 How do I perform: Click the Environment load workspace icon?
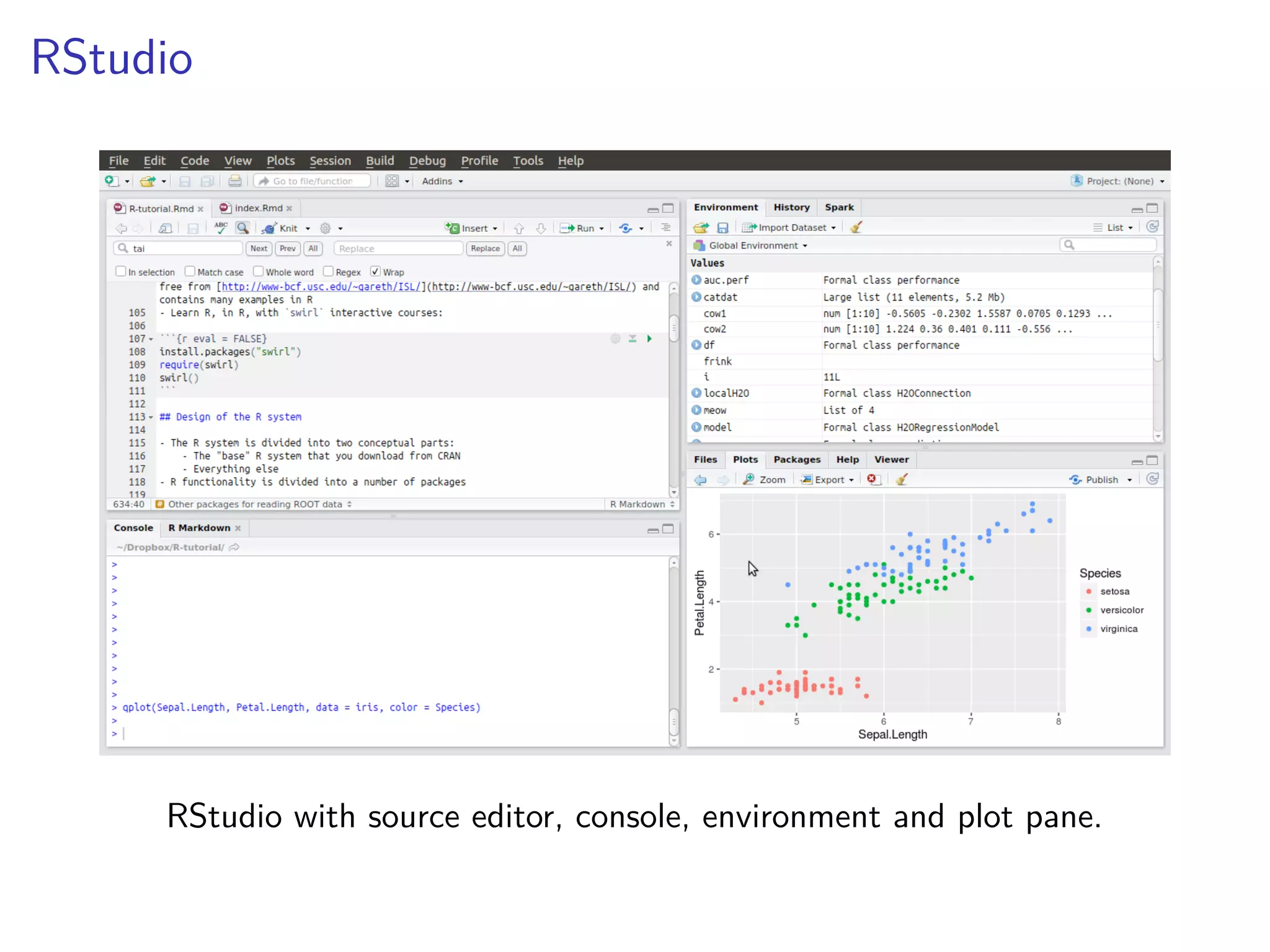click(x=701, y=227)
